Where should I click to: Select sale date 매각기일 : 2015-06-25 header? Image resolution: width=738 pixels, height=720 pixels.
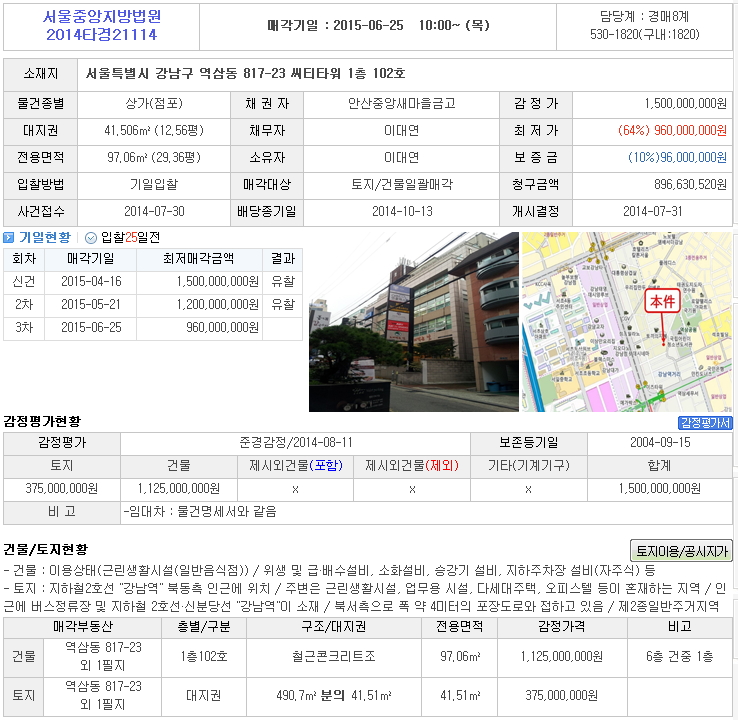378,26
